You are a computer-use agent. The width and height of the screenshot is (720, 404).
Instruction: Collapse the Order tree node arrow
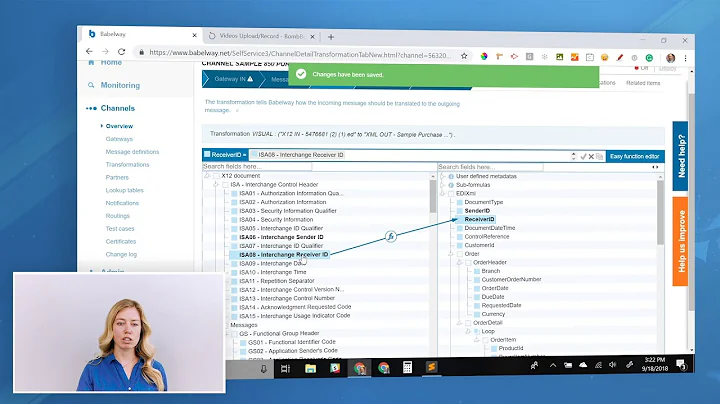pos(451,254)
